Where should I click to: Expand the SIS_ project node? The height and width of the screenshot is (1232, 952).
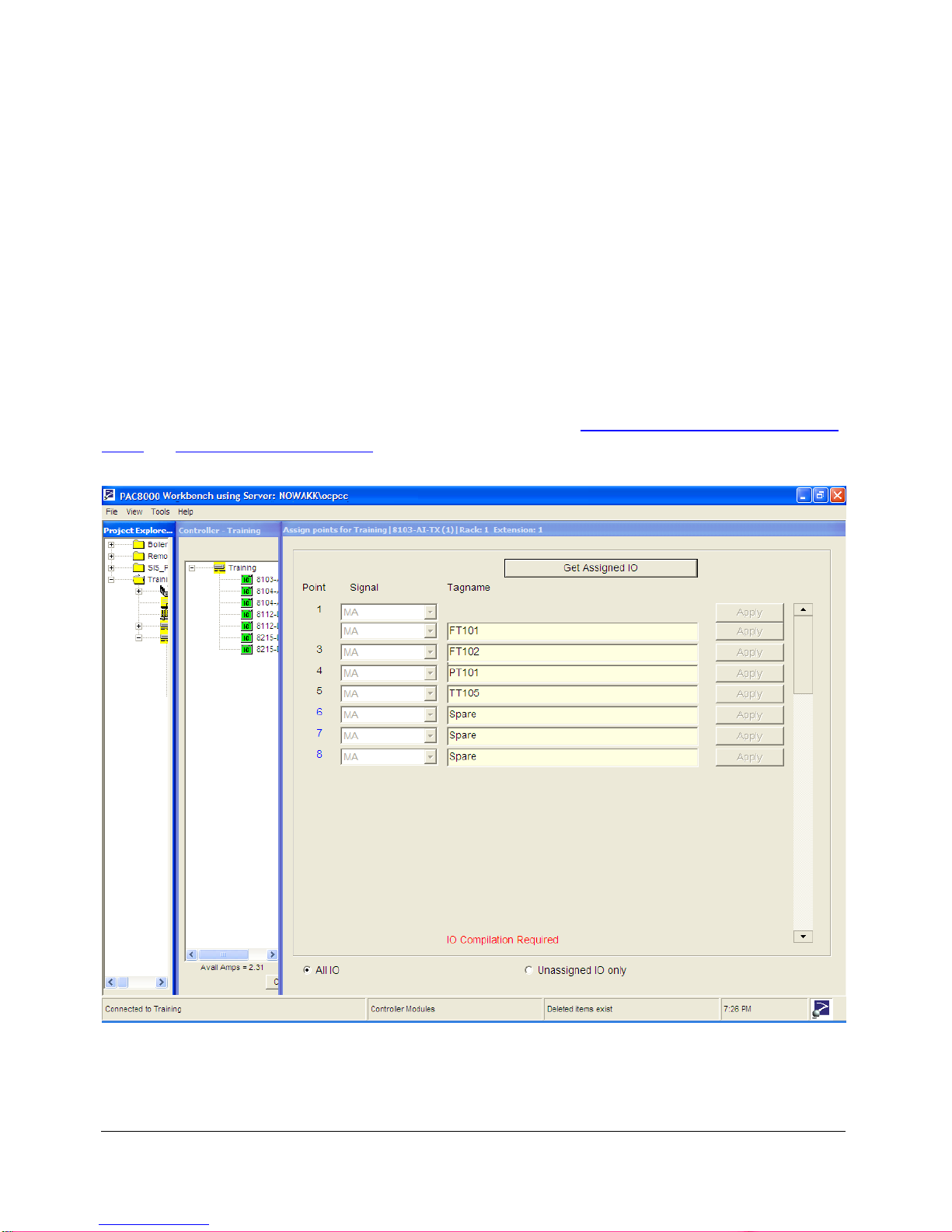point(111,567)
